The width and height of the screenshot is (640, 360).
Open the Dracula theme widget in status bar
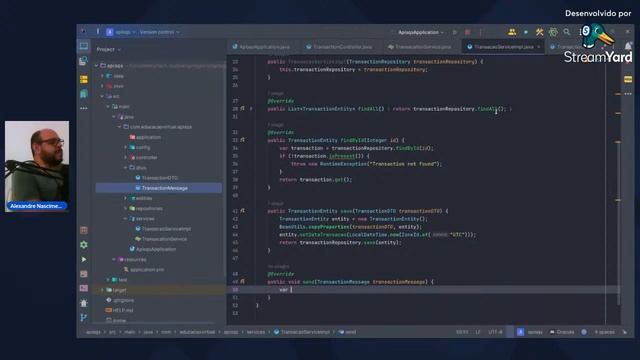pos(562,332)
